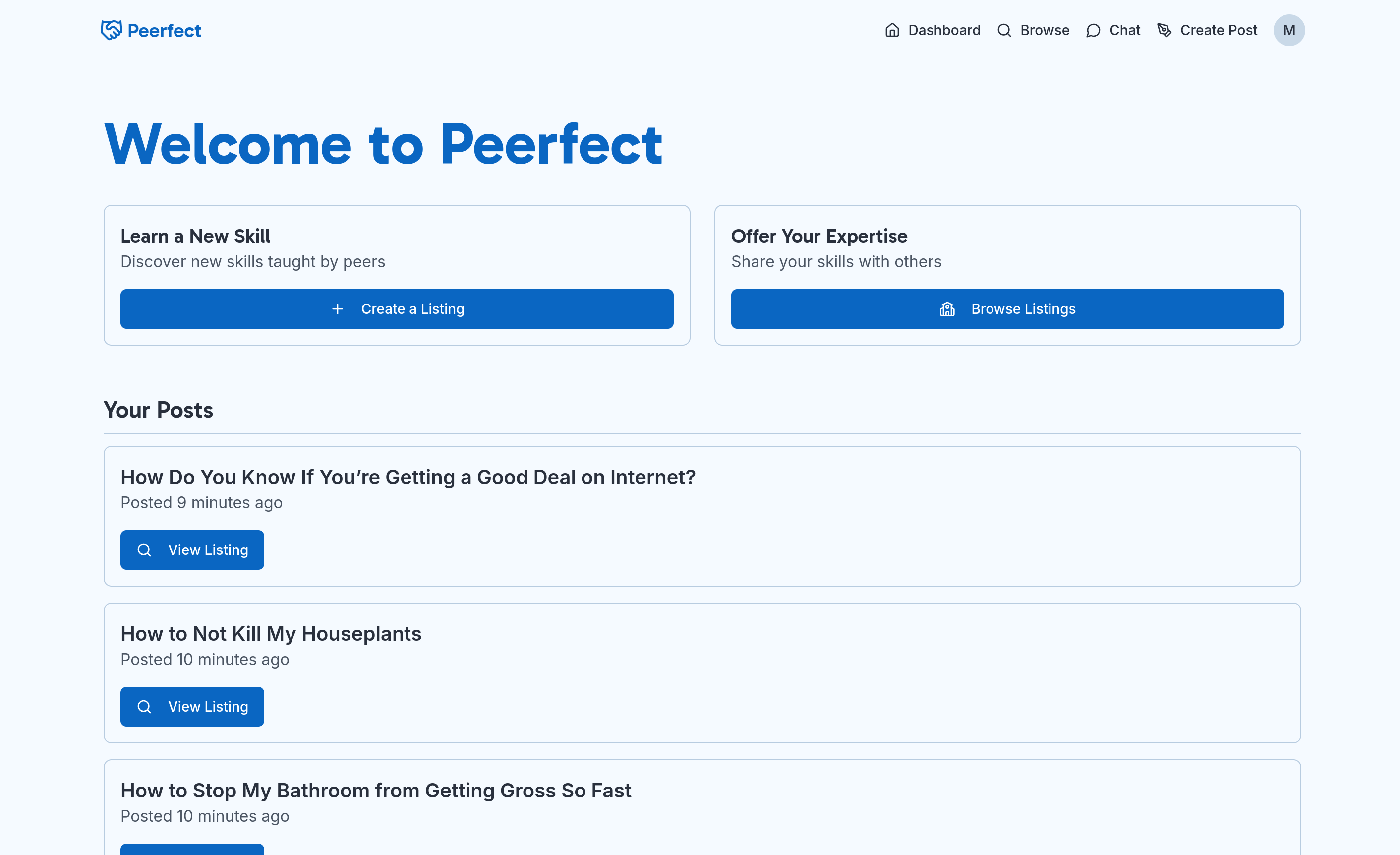This screenshot has width=1400, height=855.
Task: Open the Bathroom Getting Gross post card title
Action: 376,790
